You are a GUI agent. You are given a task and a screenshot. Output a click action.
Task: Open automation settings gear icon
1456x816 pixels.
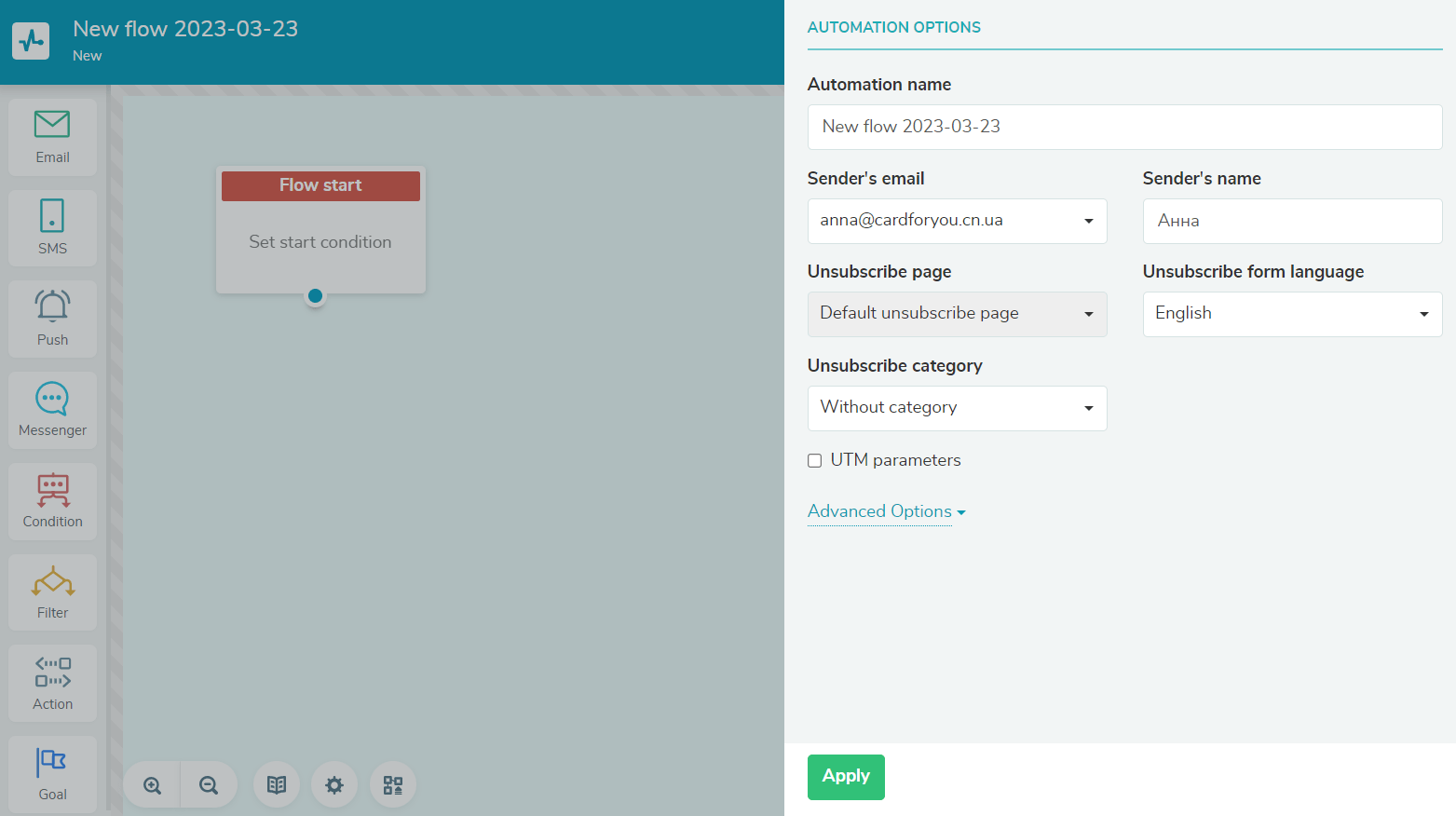(334, 785)
